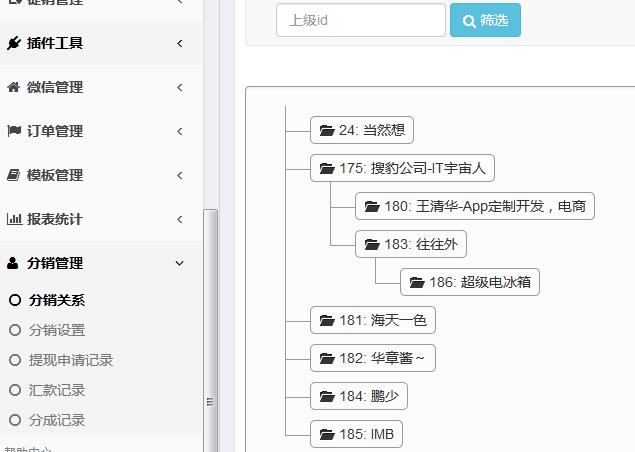Screen dimensions: 635x452
Task: Click the flag icon beside 订单管理
Action: (x=13, y=131)
